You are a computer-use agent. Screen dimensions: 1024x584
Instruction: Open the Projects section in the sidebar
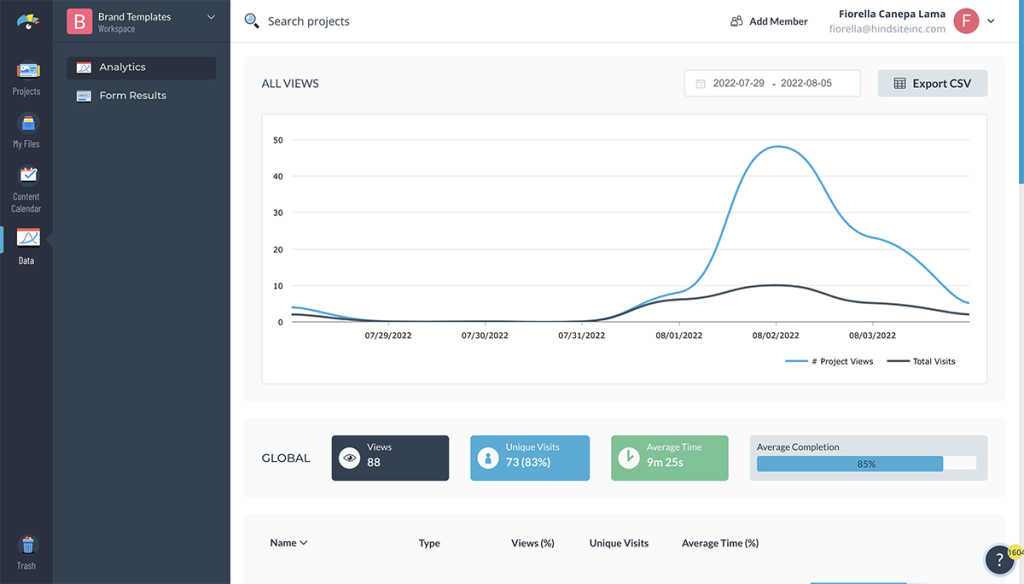(x=25, y=78)
